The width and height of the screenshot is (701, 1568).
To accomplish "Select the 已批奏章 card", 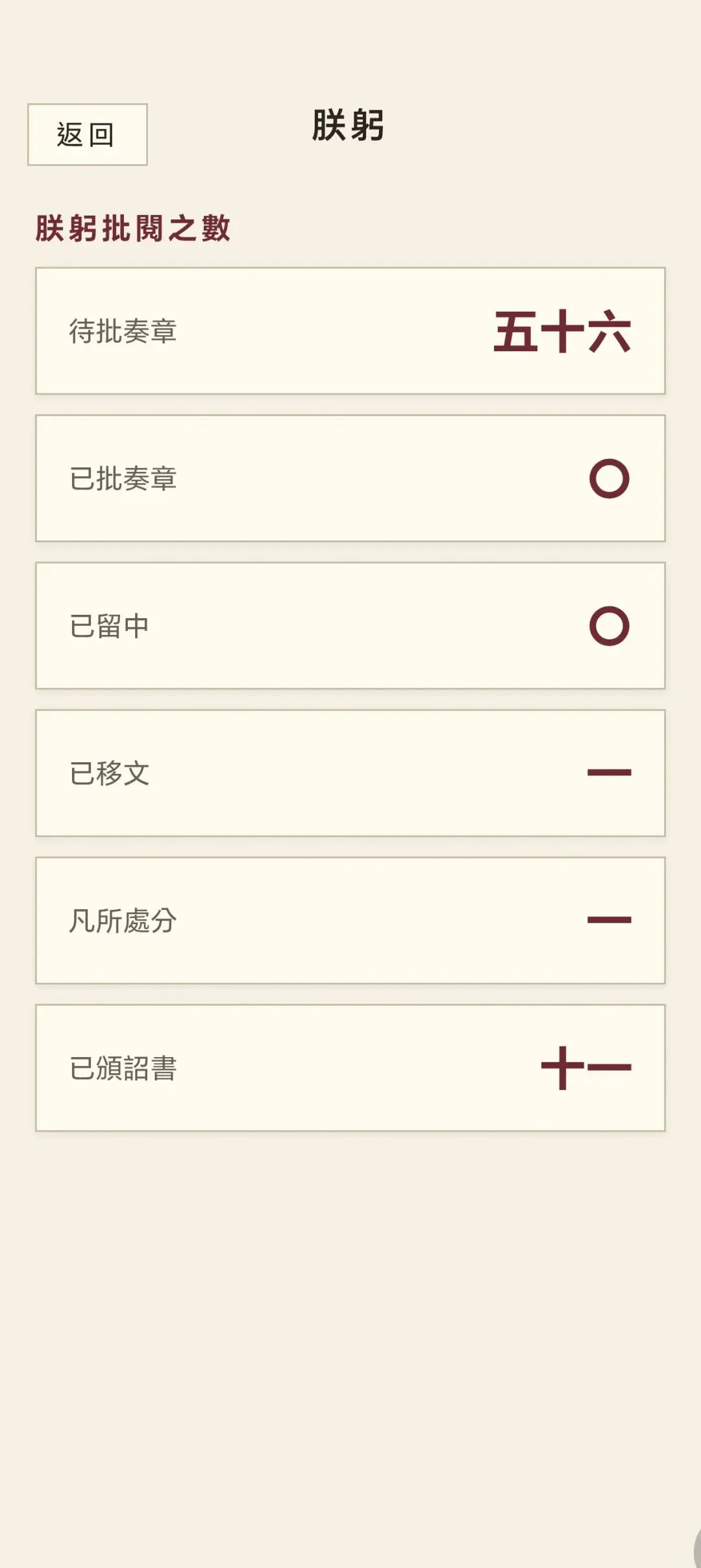I will click(x=350, y=478).
